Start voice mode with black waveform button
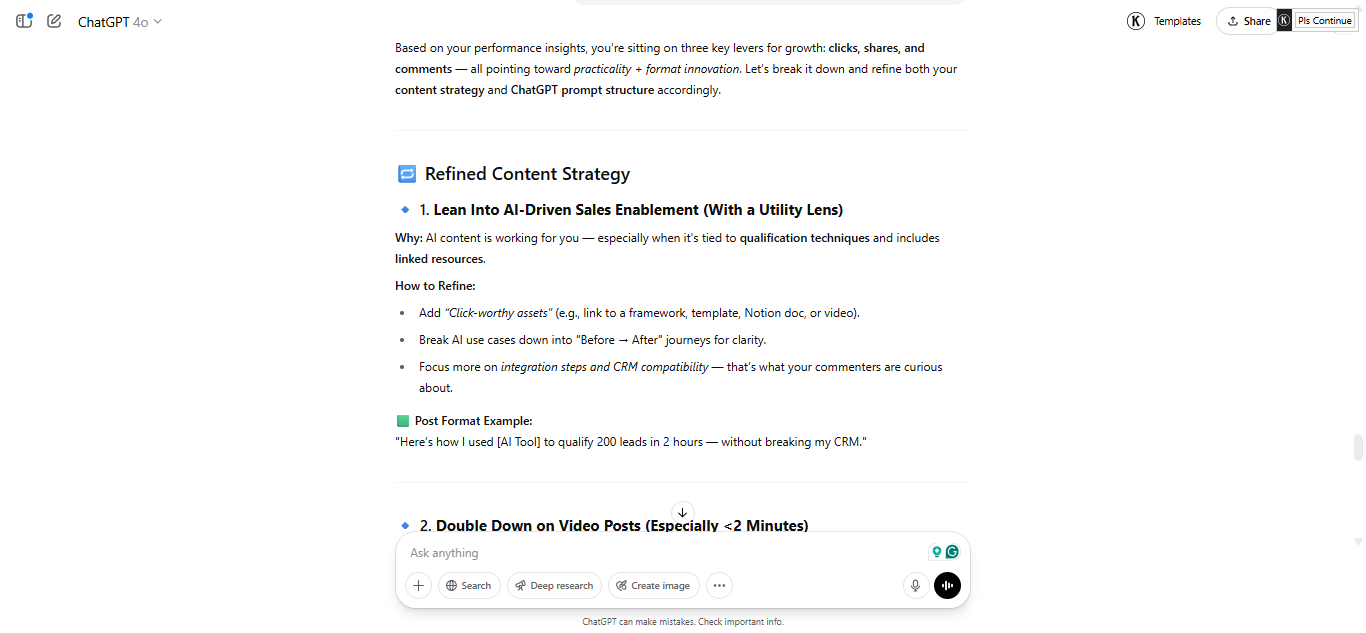Screen dimensions: 1366x633 pyautogui.click(x=947, y=586)
